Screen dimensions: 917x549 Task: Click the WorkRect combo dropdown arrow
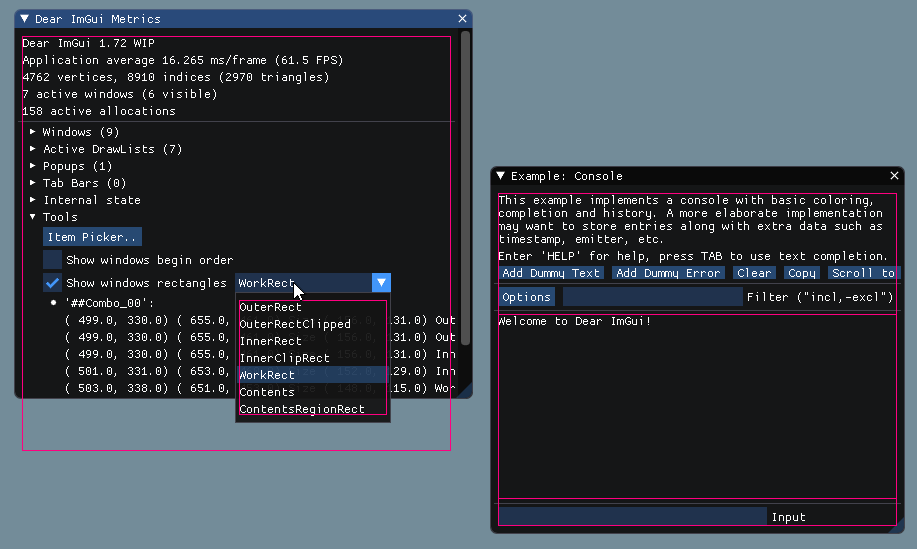click(x=381, y=283)
